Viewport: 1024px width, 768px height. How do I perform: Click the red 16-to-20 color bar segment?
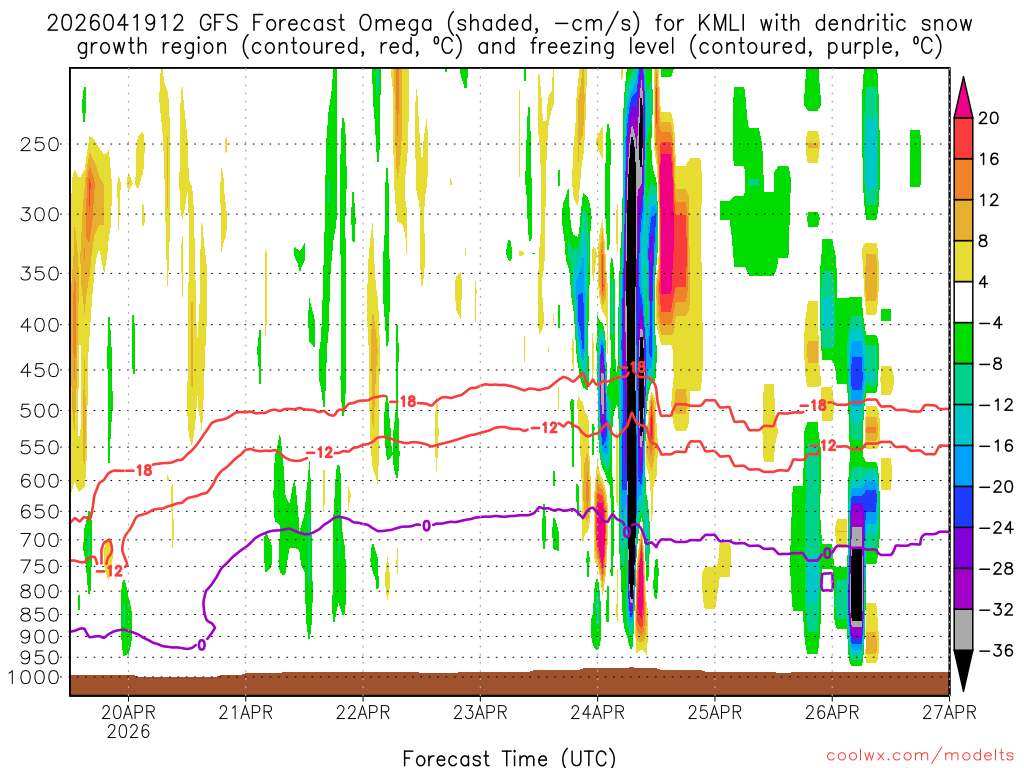click(x=963, y=138)
